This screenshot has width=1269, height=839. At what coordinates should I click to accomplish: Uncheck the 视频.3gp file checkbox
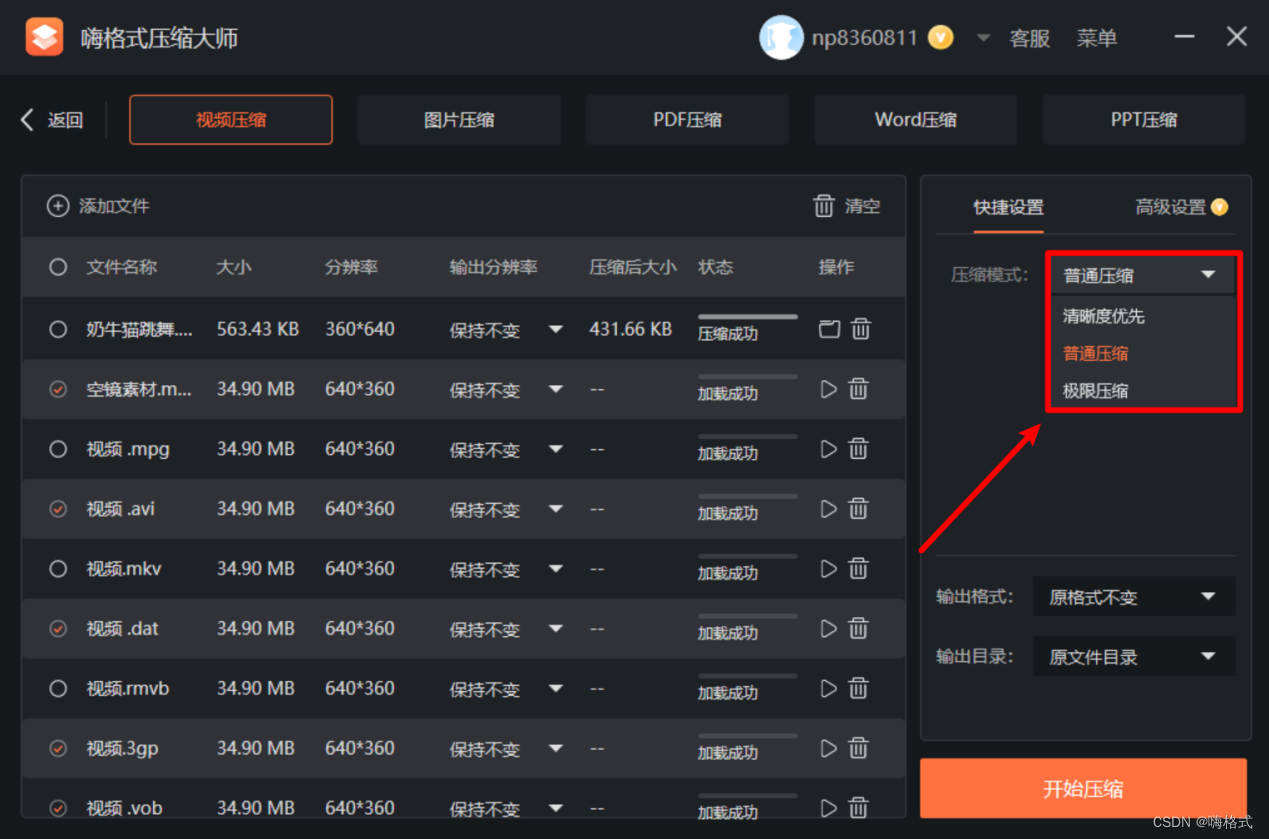pos(58,748)
